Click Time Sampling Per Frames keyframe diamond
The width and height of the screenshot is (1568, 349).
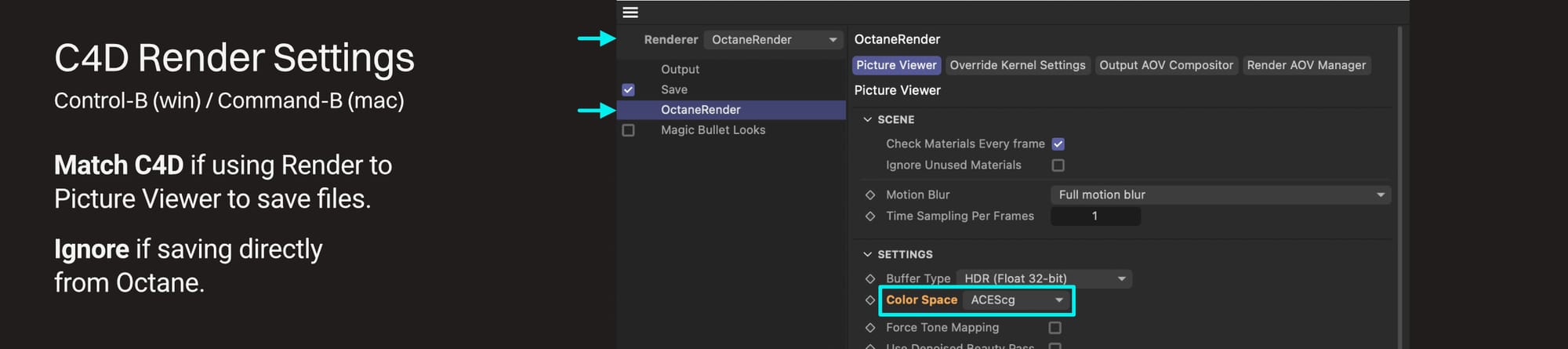[x=869, y=216]
